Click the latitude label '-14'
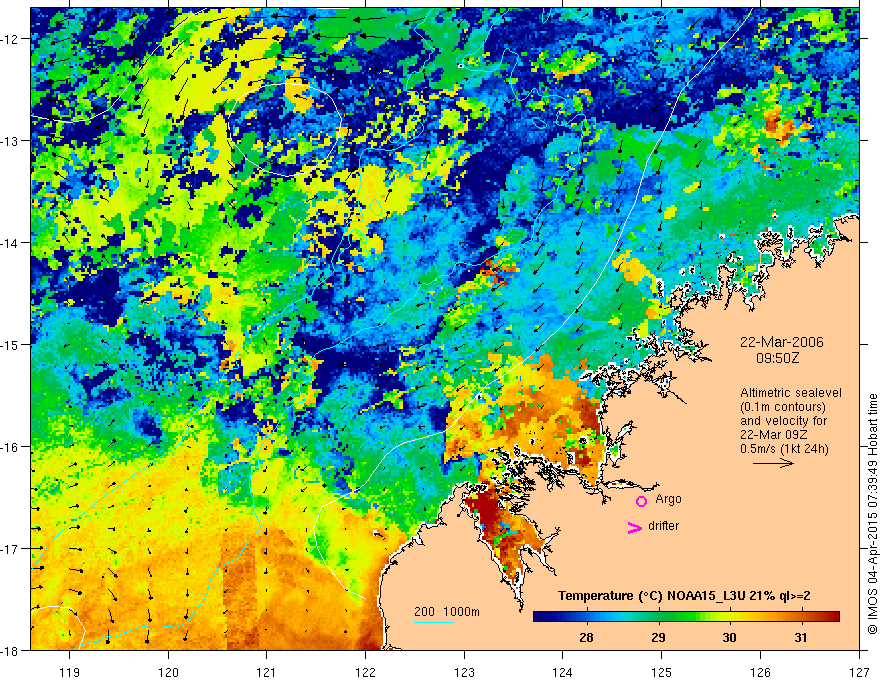 [10, 243]
